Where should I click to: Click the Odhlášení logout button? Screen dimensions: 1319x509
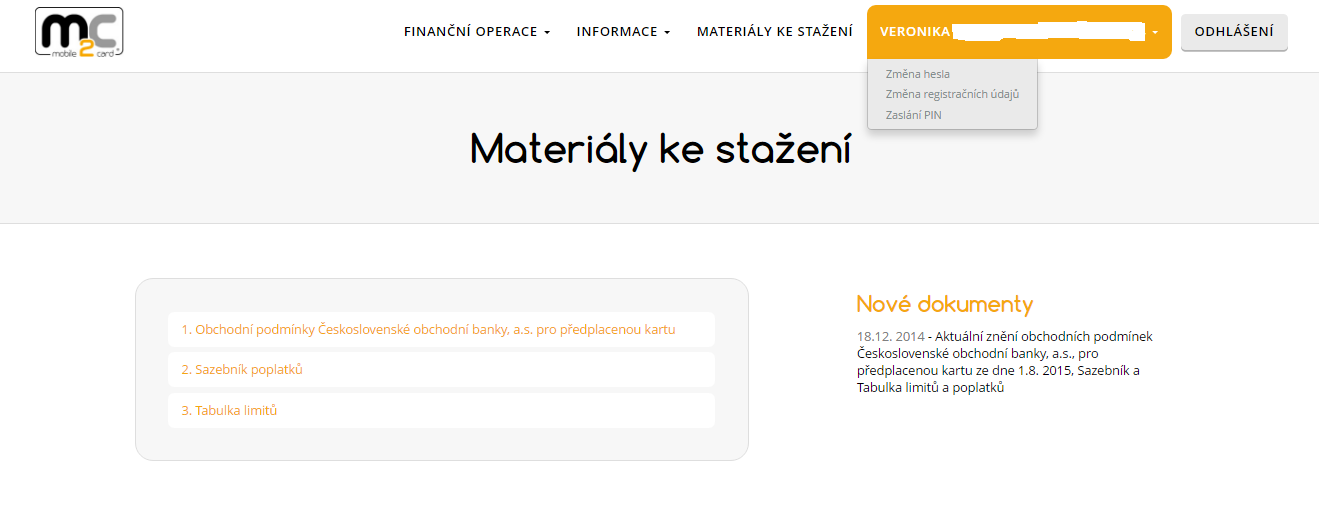coord(1234,32)
